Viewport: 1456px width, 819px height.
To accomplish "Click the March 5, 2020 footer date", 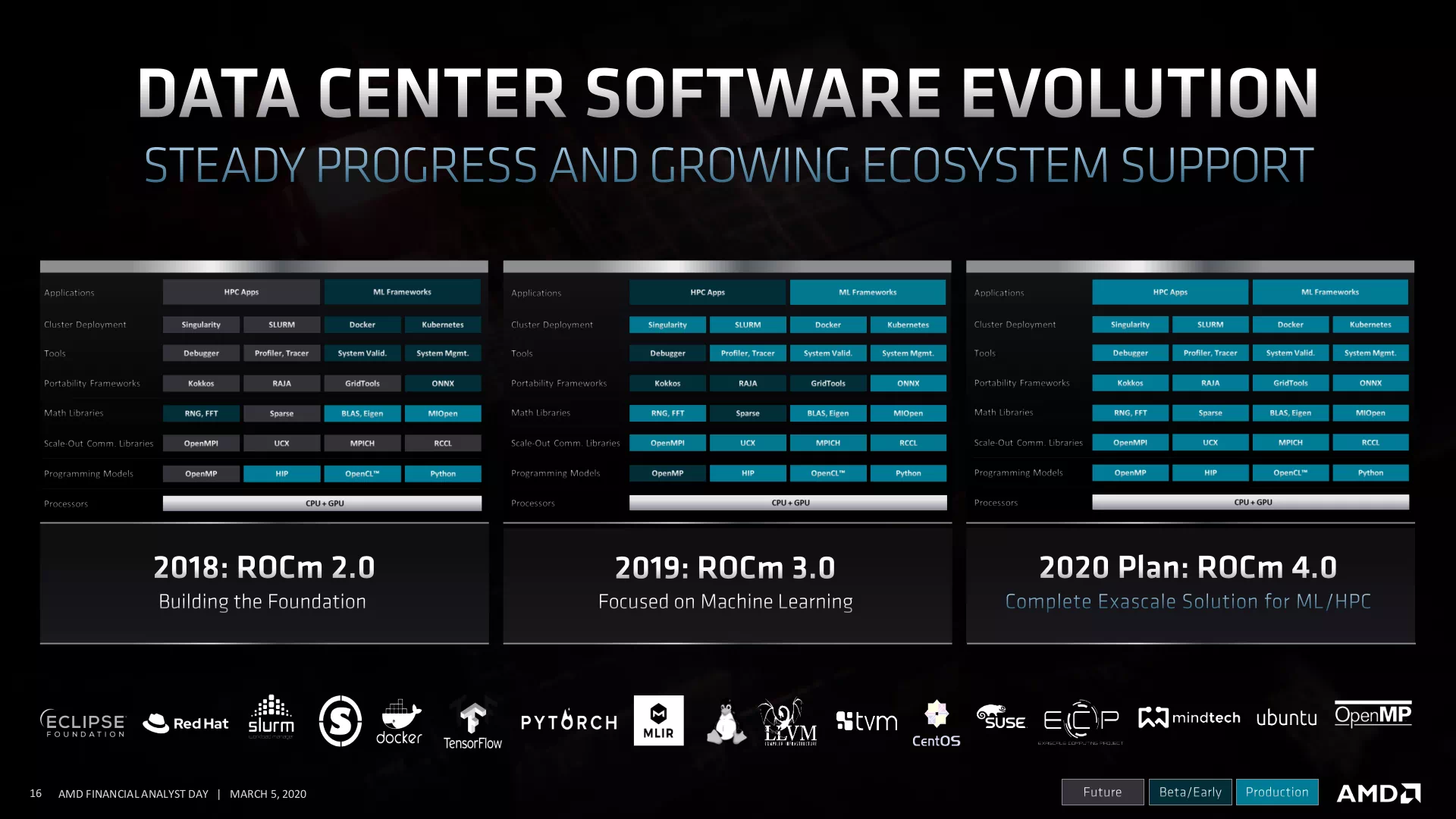I will point(268,794).
